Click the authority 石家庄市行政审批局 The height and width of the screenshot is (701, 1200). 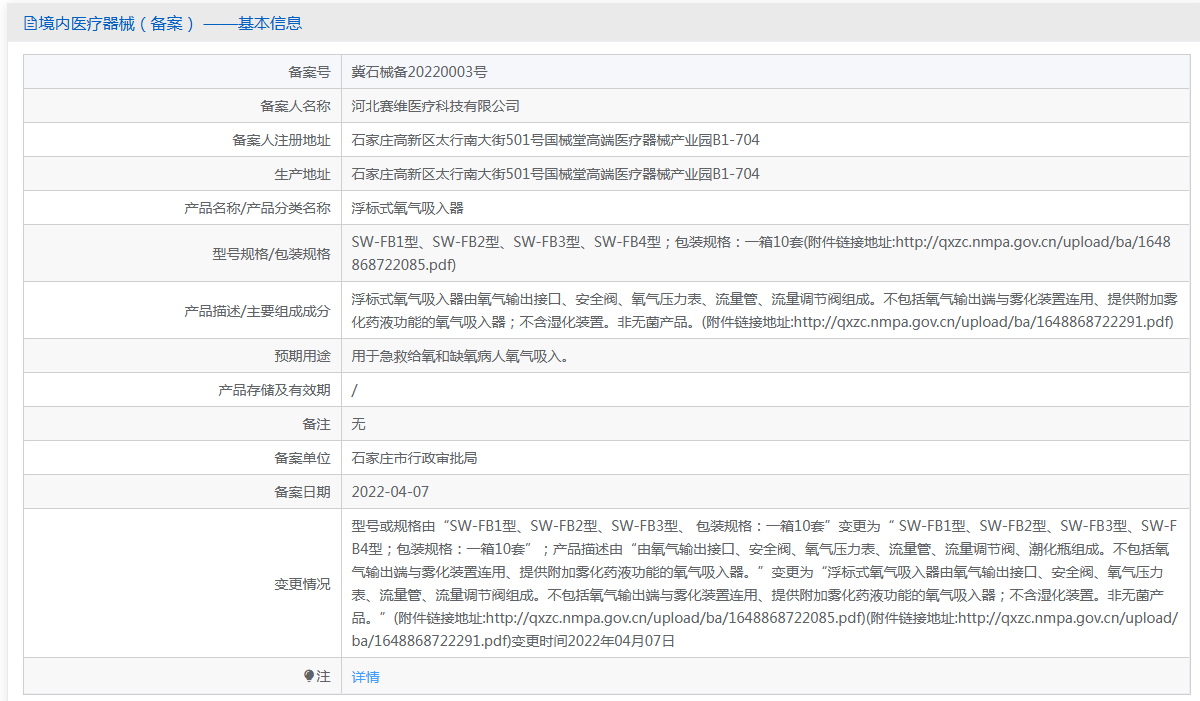point(415,458)
